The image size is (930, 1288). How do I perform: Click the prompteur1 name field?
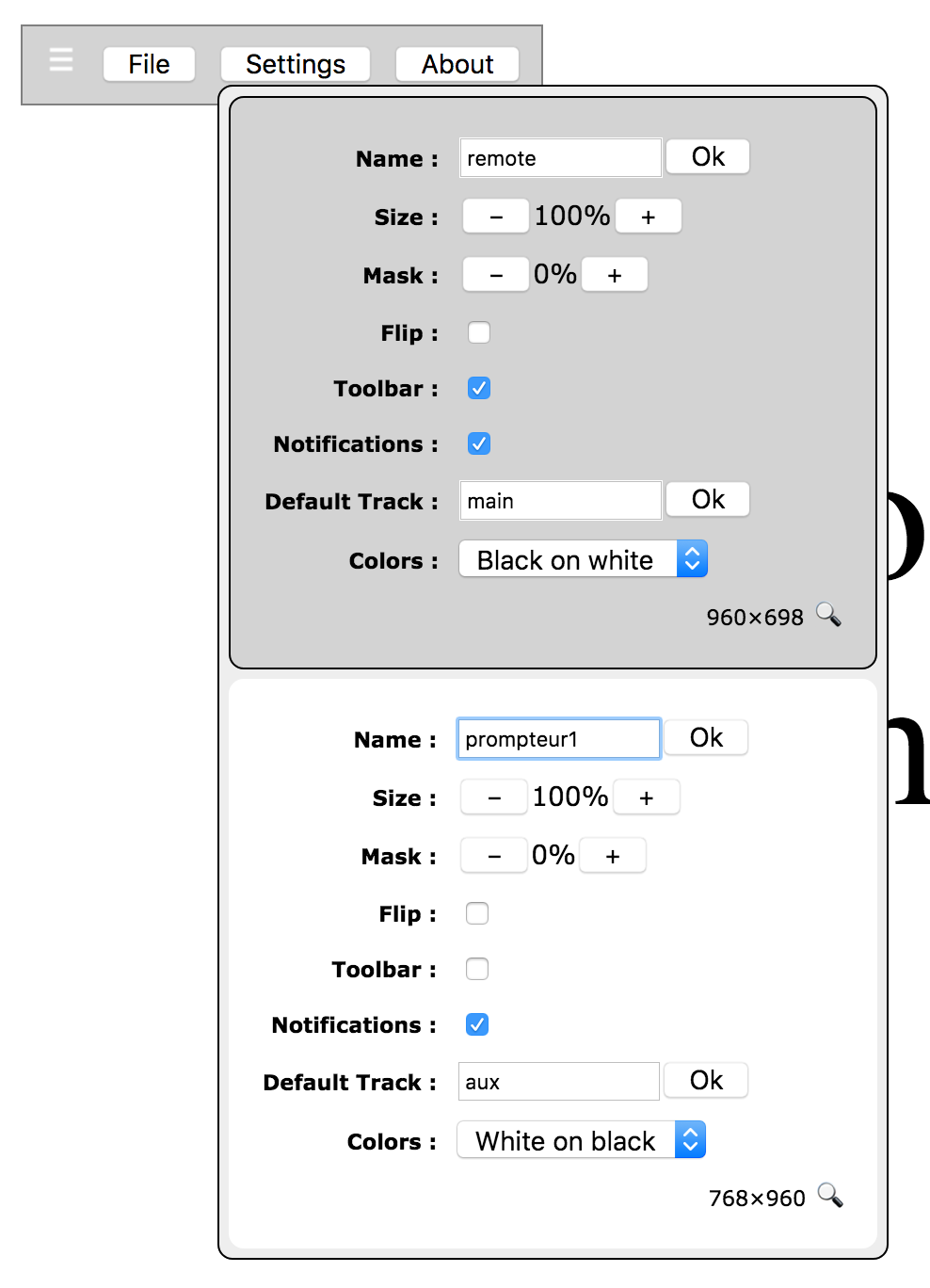[558, 739]
